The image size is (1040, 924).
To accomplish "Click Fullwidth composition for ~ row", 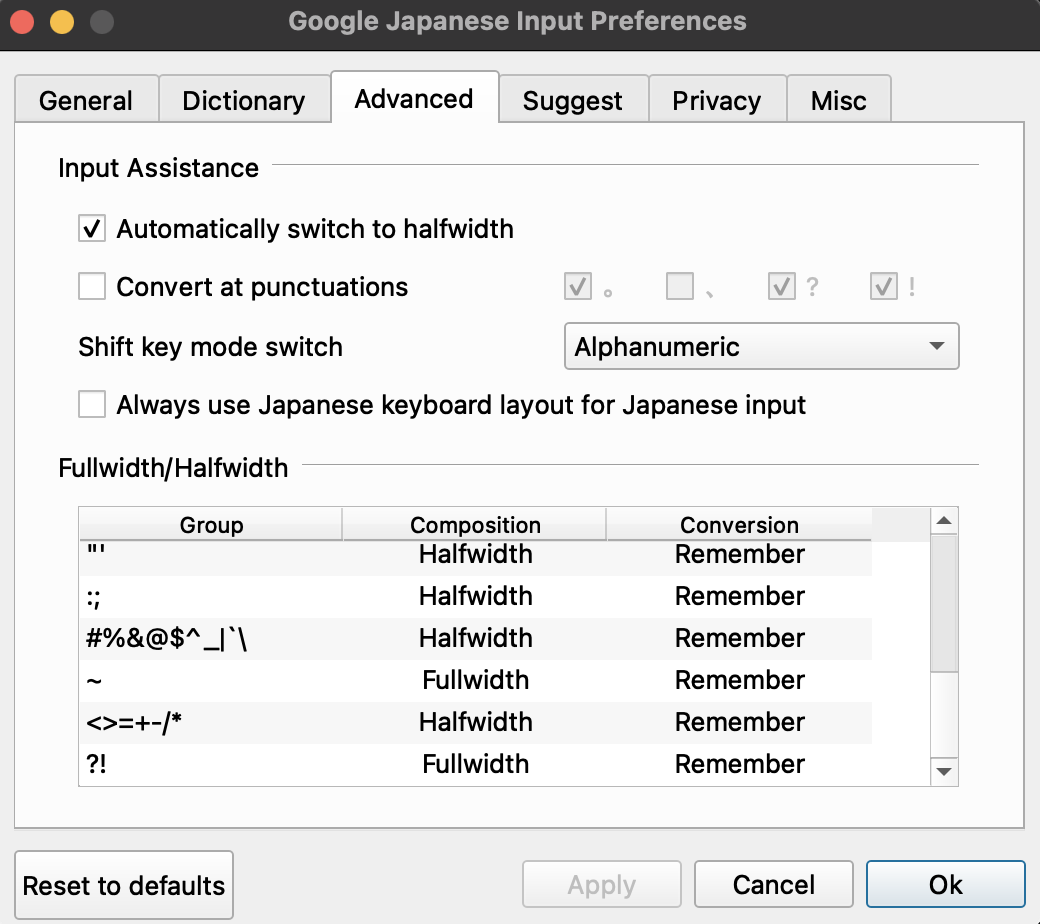I will tap(476, 680).
